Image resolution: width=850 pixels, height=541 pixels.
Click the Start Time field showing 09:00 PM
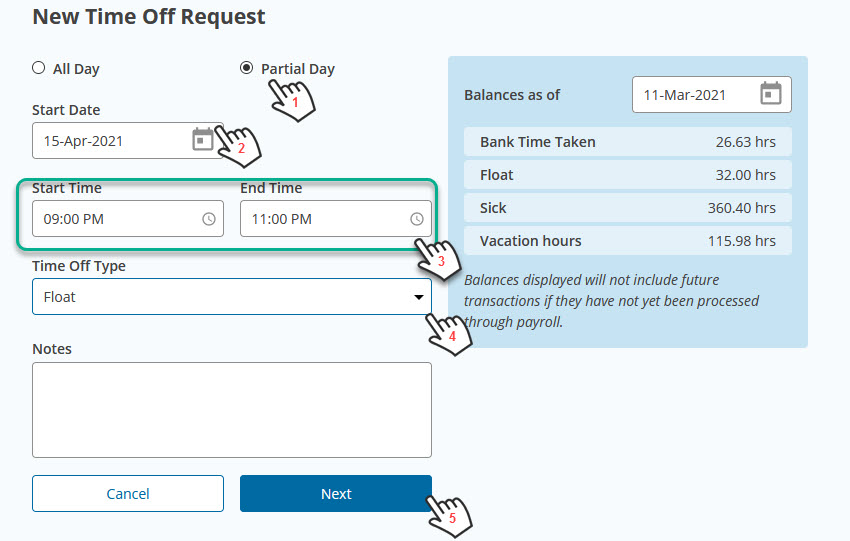click(128, 218)
